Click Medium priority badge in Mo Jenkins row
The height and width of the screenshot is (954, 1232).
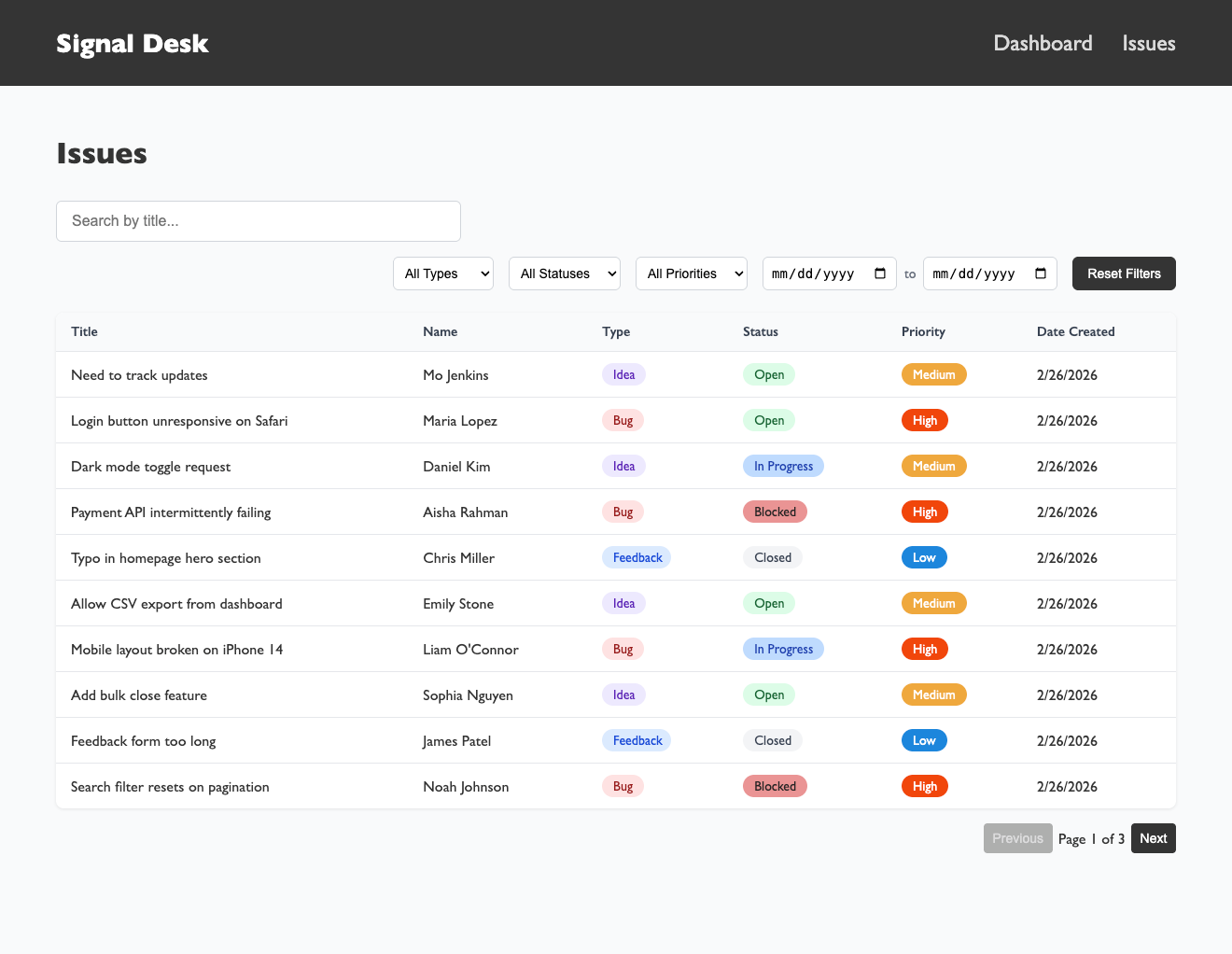934,374
